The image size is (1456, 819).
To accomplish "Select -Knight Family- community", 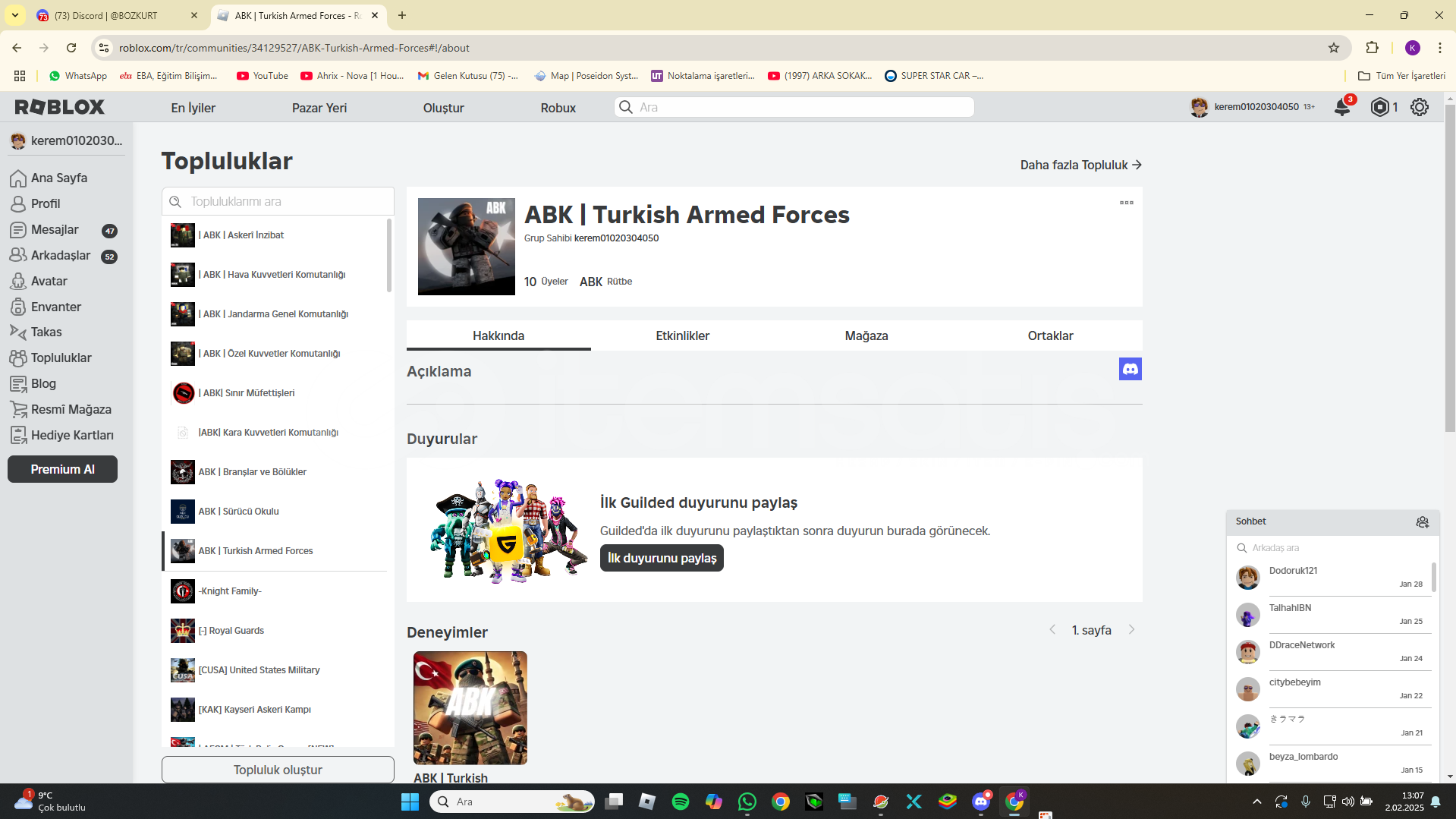I will [275, 591].
